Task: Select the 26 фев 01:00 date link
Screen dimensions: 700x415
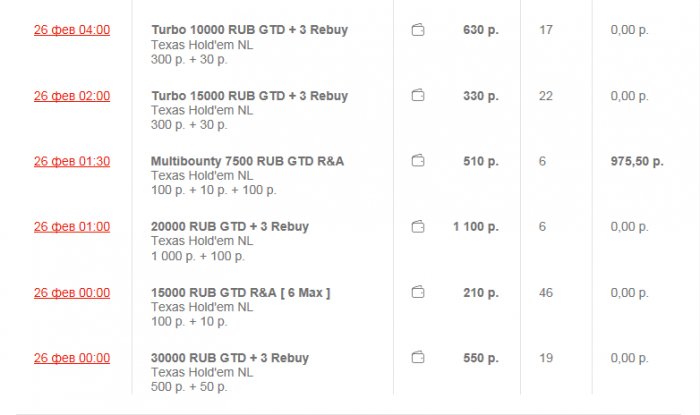Action: point(72,227)
